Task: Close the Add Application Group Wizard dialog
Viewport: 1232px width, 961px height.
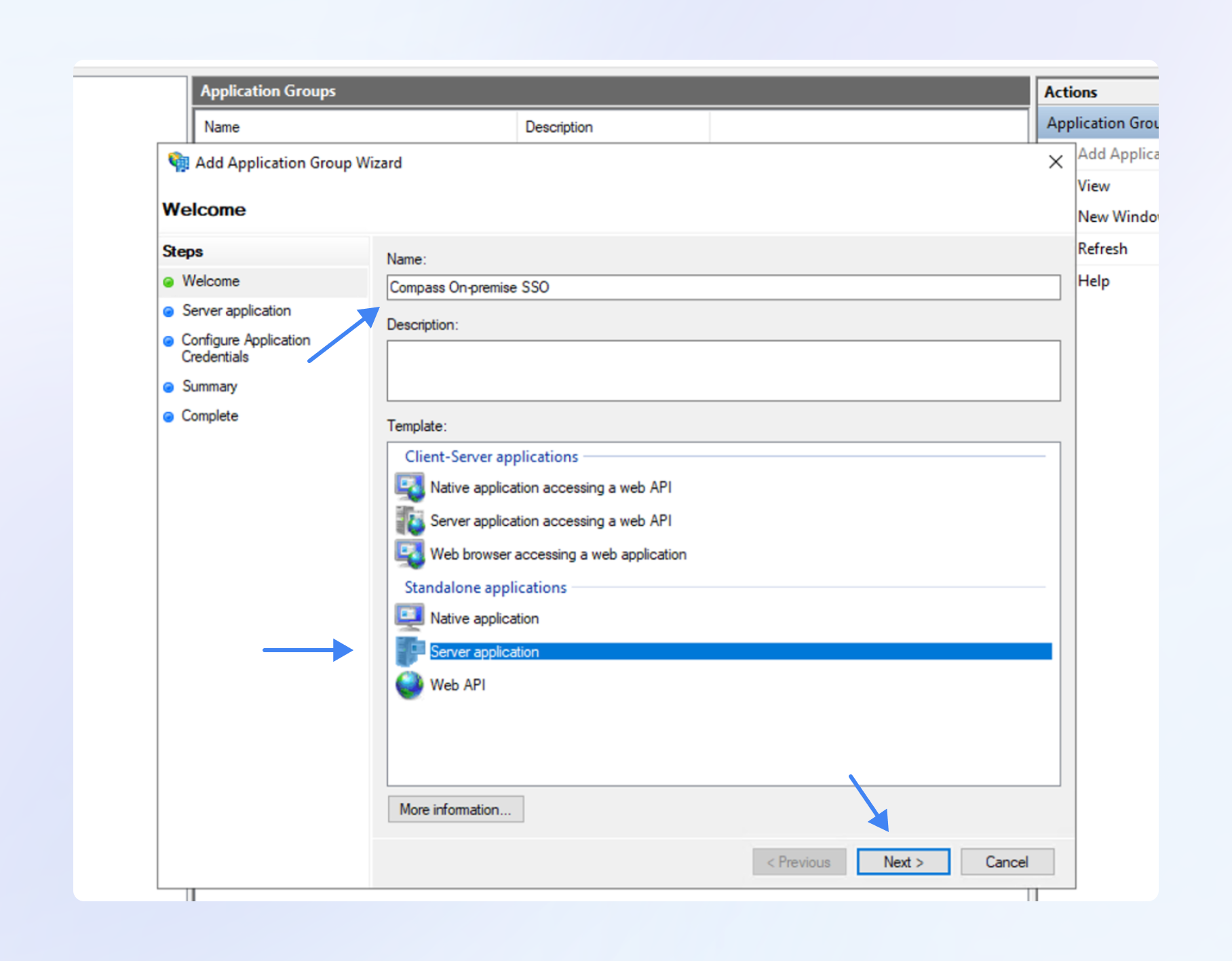Action: coord(1055,162)
